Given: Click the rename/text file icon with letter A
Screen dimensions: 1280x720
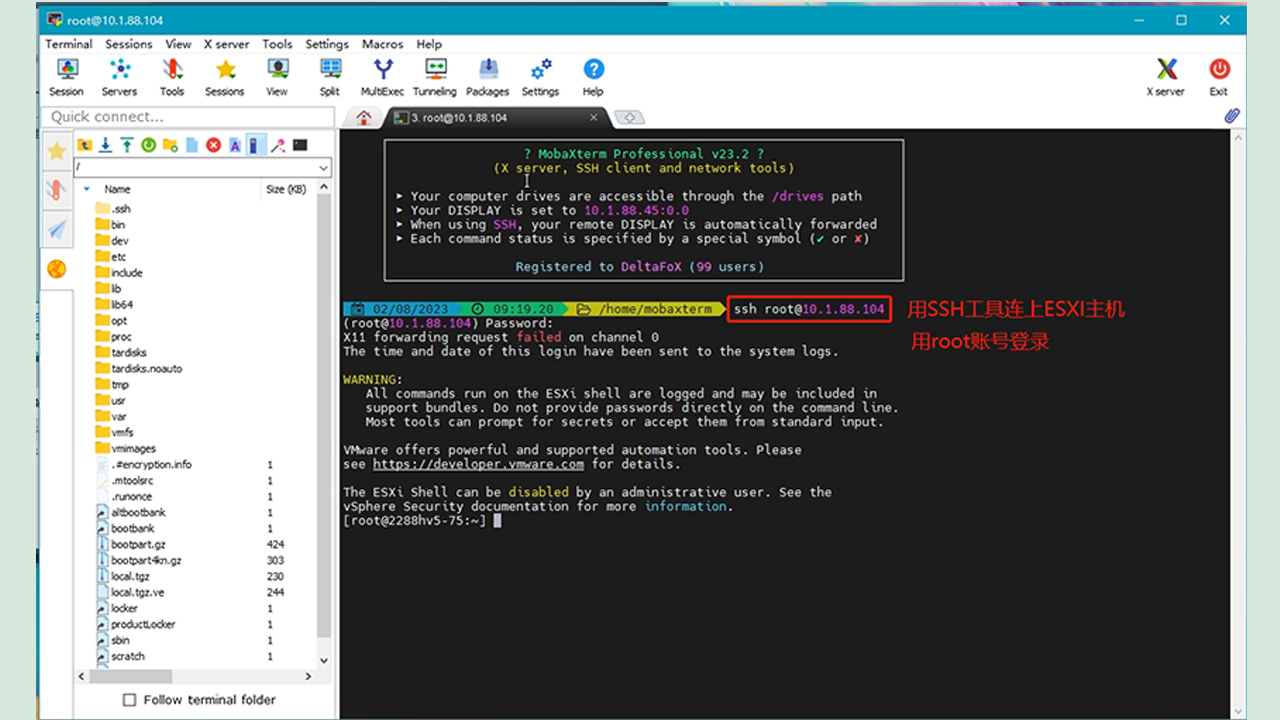Looking at the screenshot, I should pyautogui.click(x=235, y=145).
